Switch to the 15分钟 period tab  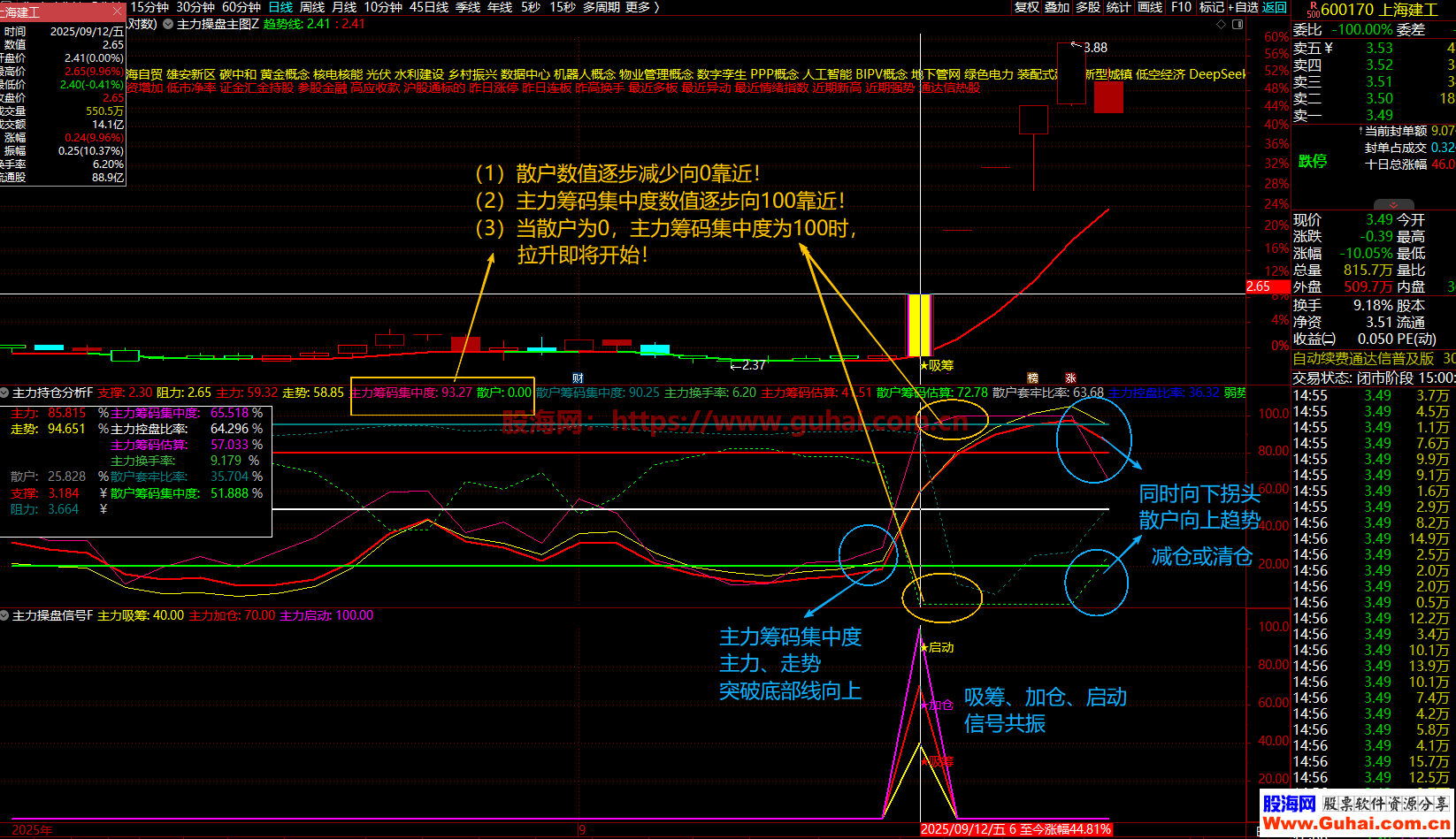click(149, 7)
